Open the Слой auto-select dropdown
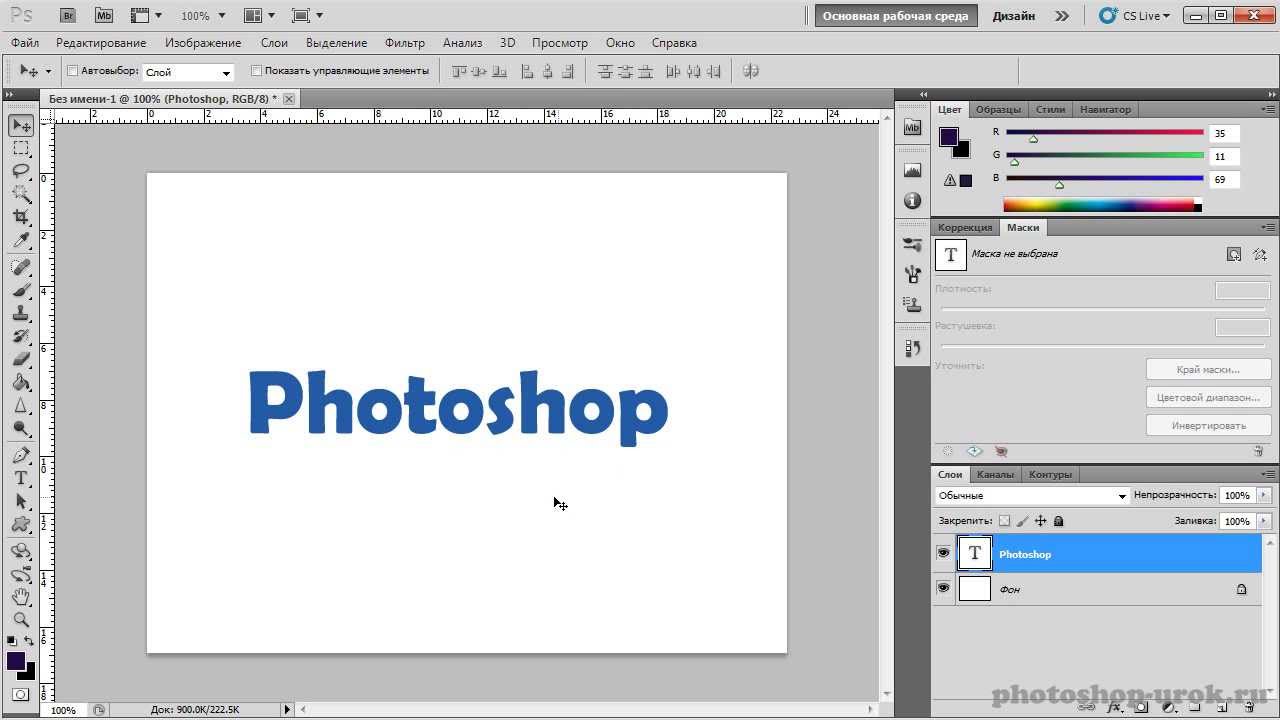The width and height of the screenshot is (1280, 720). 189,72
